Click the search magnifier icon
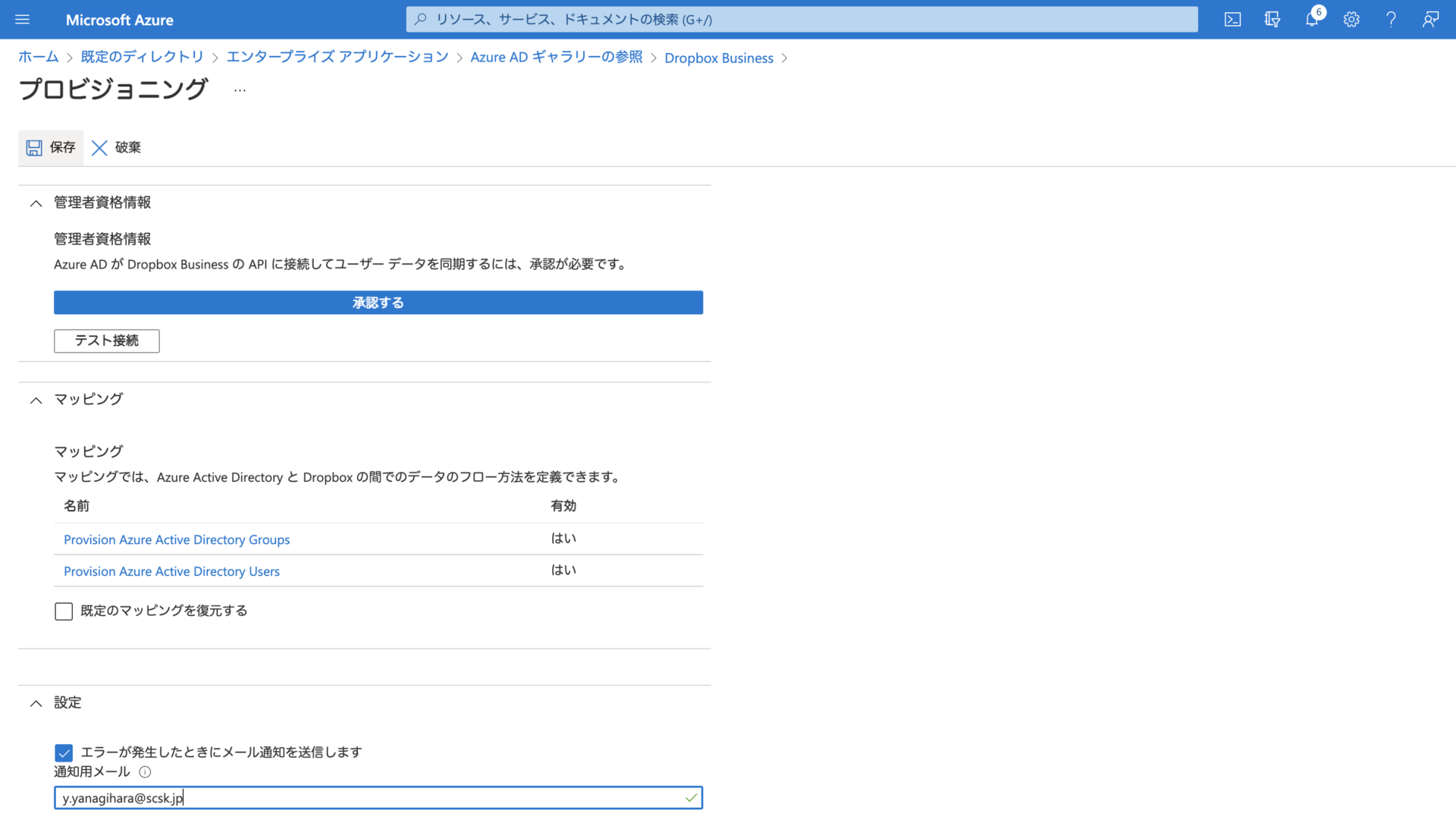 point(421,19)
